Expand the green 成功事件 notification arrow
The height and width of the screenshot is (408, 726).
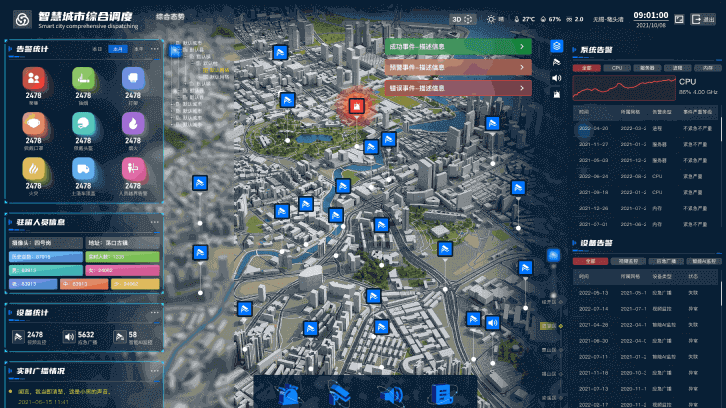coord(522,46)
